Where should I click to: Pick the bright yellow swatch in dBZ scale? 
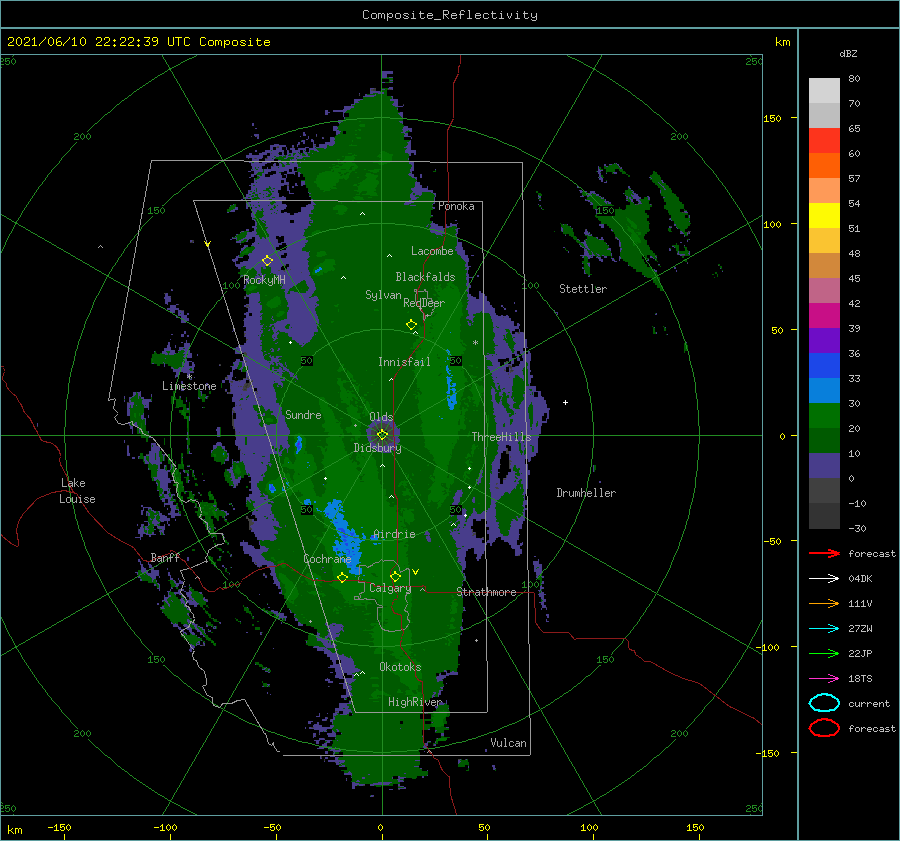coord(824,215)
